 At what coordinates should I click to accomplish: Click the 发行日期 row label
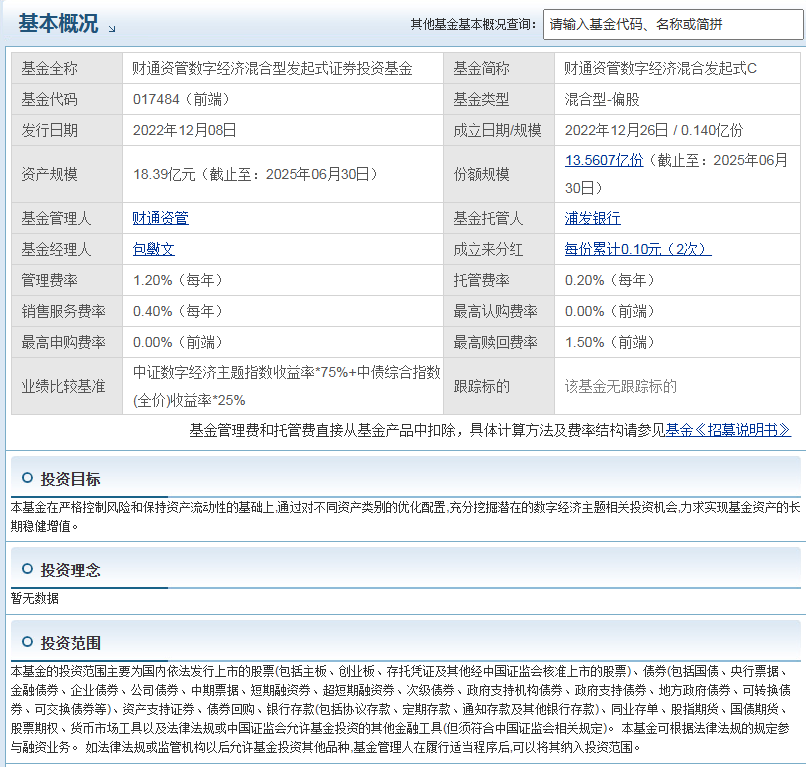click(49, 130)
